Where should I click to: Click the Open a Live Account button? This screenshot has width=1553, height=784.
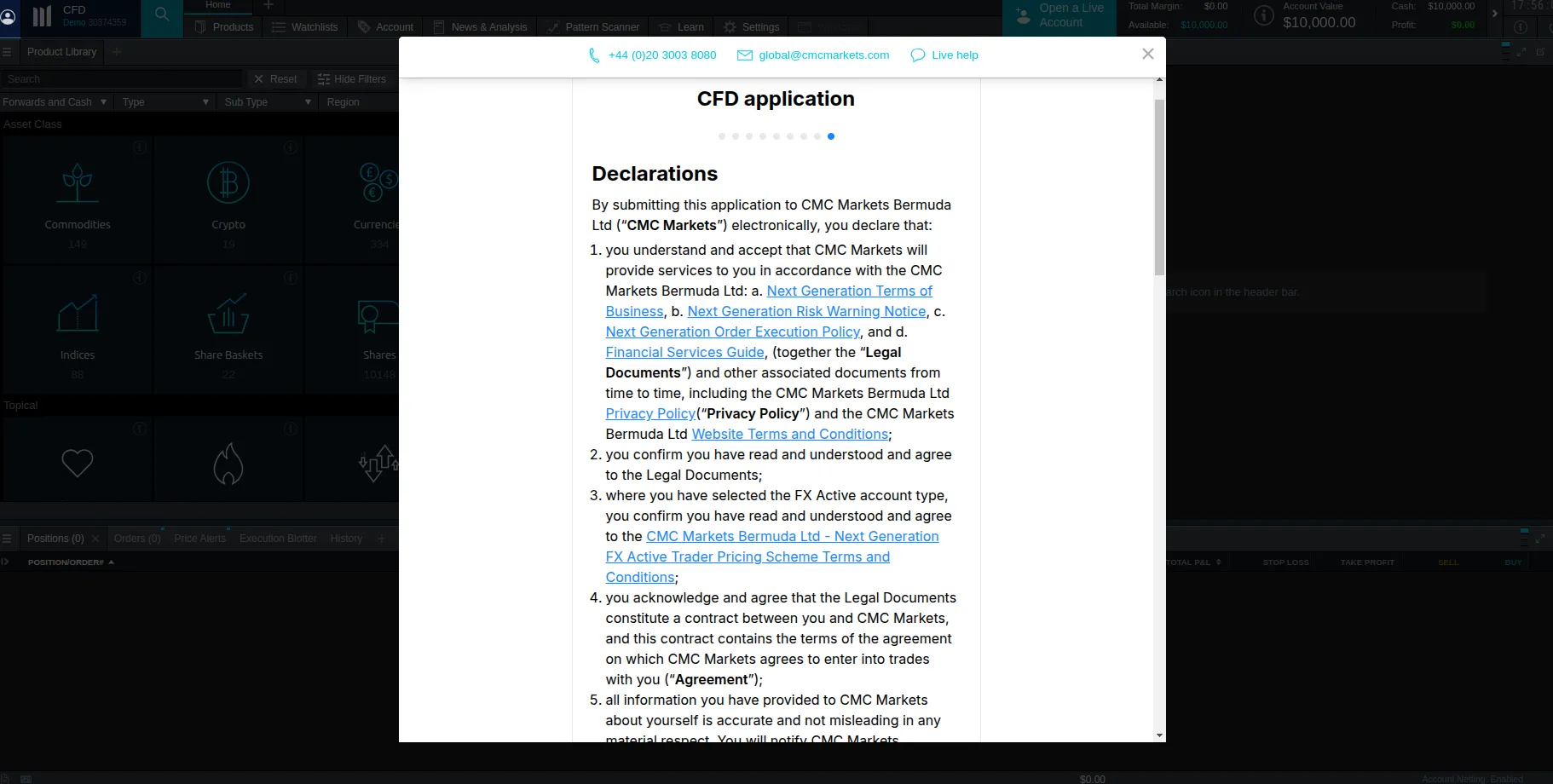tap(1059, 18)
